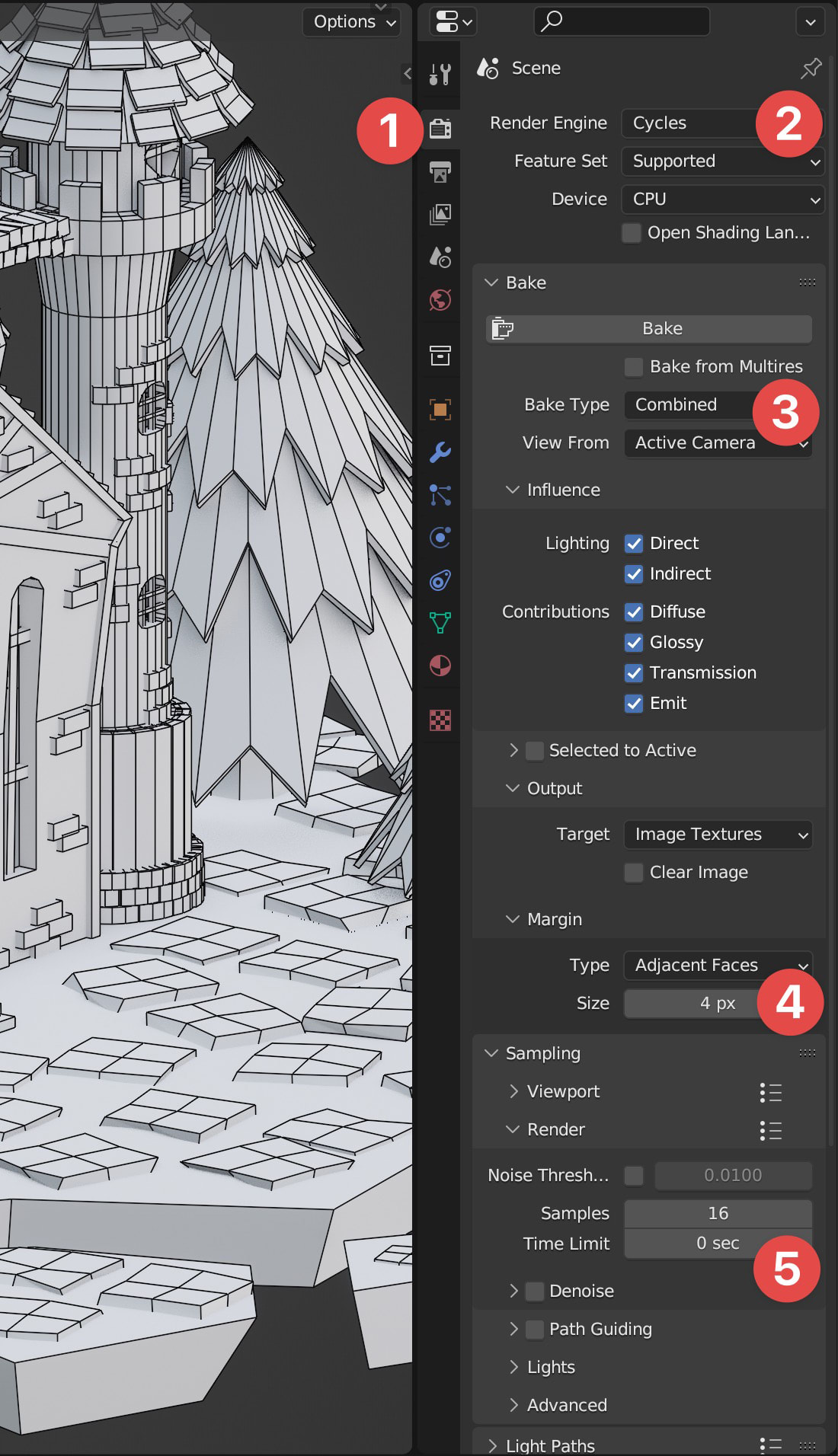Enable Bake from Multires checkbox

tap(634, 367)
